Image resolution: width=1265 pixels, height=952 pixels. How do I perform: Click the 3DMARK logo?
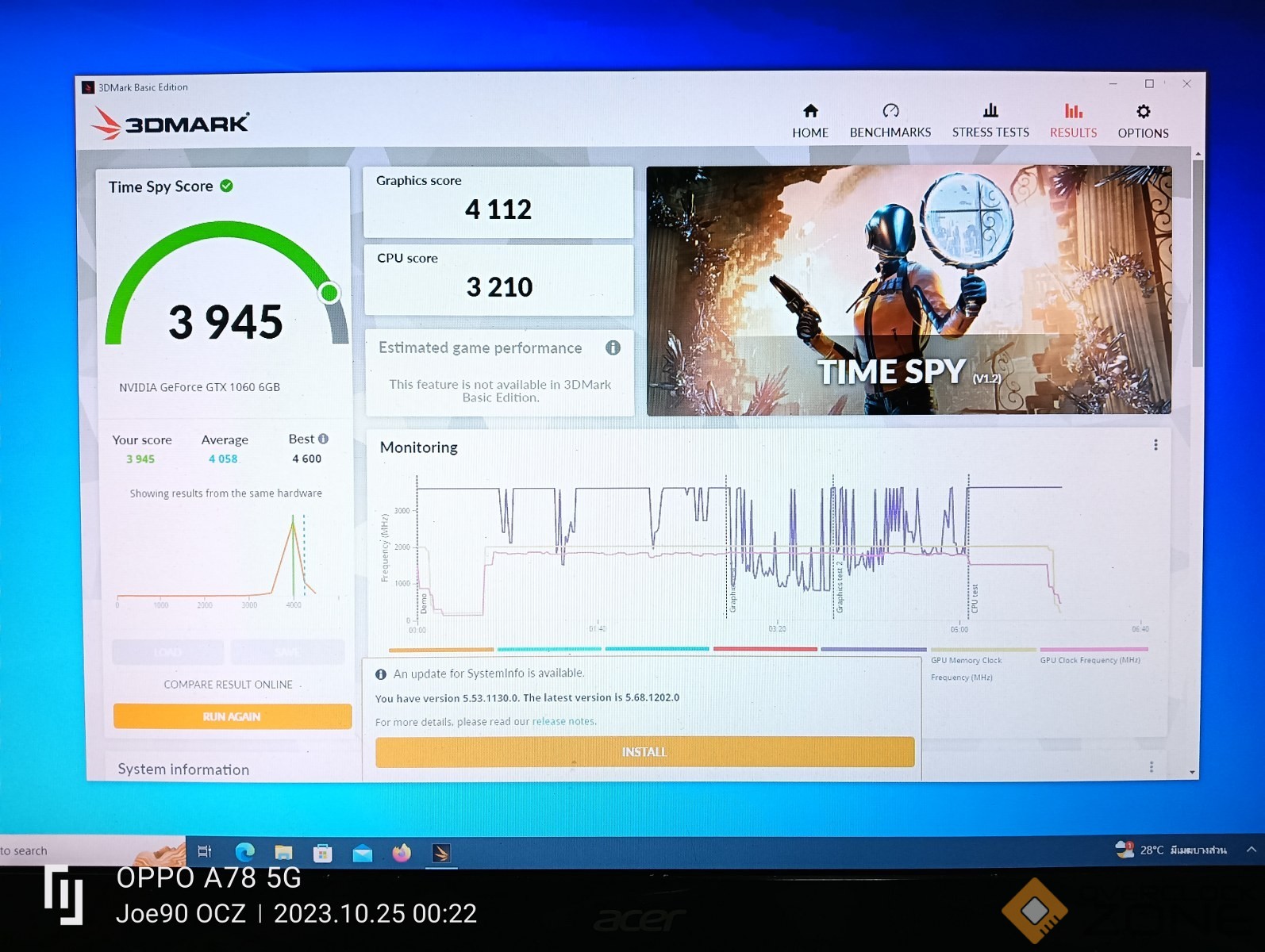point(170,123)
